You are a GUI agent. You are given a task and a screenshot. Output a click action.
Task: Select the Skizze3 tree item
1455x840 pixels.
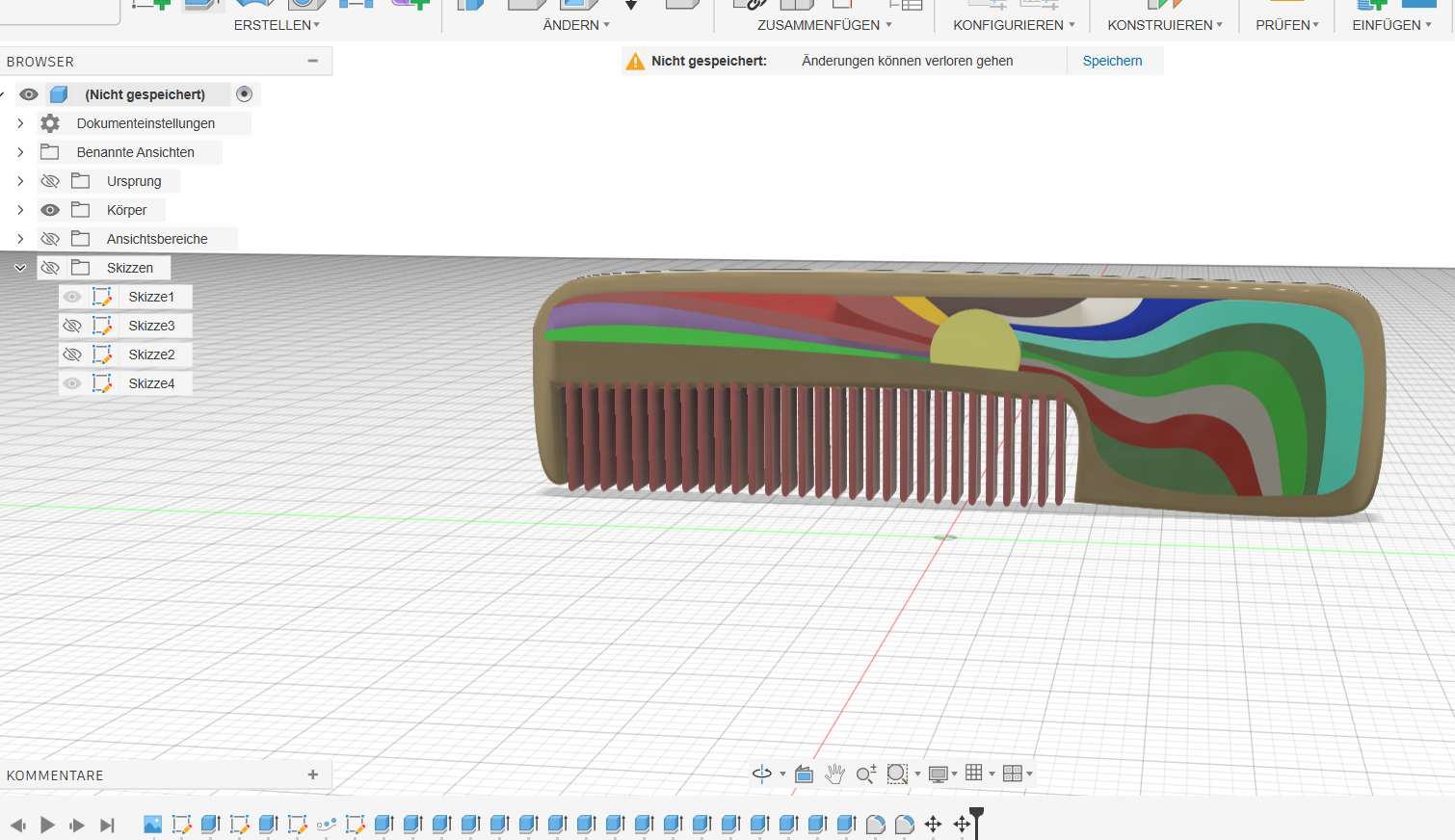(151, 326)
